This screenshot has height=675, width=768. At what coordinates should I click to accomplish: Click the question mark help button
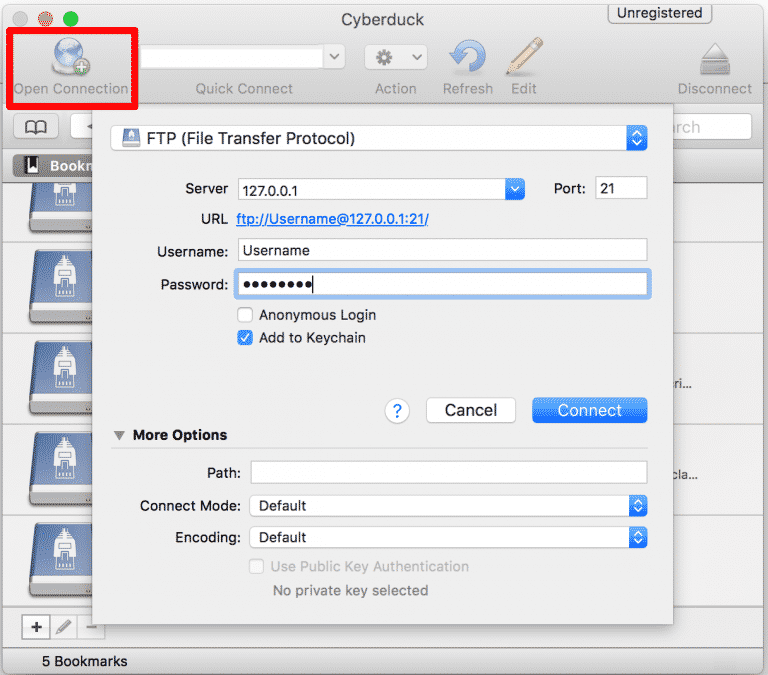[397, 410]
